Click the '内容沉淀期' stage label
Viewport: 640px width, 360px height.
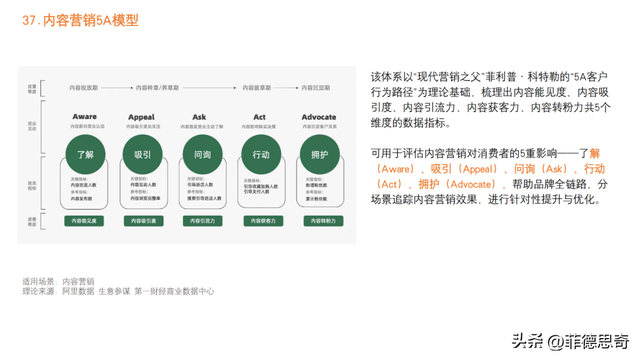(x=316, y=88)
